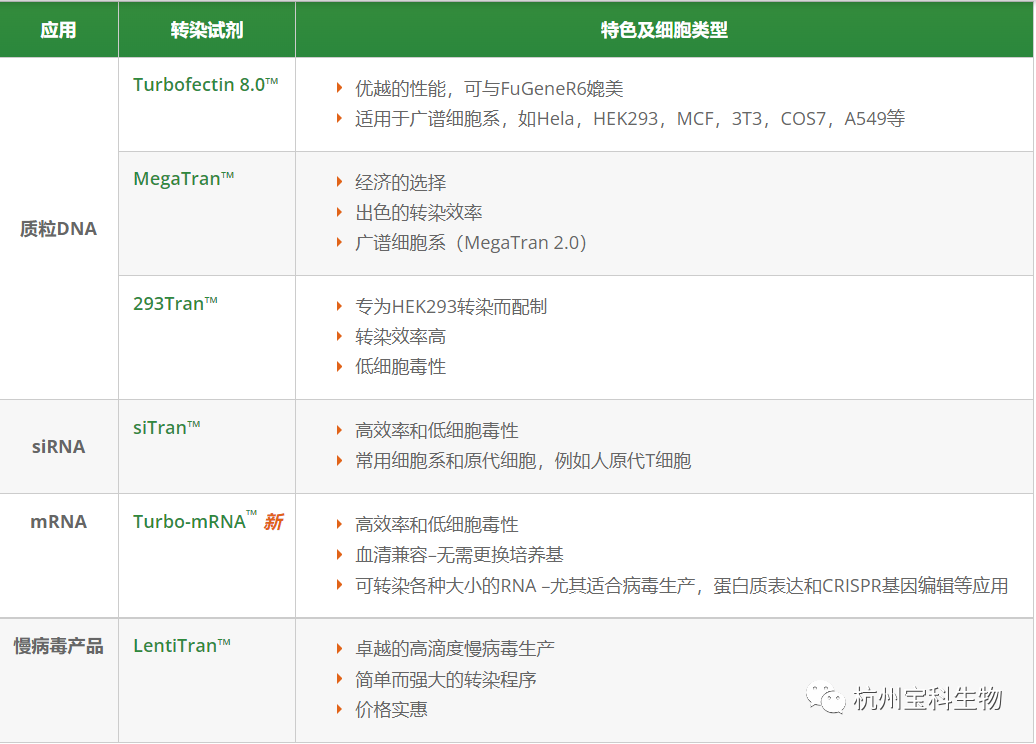Screen dimensions: 1036x744
Task: Click text 低细胞毒性 in 293Tran row
Action: 400,367
